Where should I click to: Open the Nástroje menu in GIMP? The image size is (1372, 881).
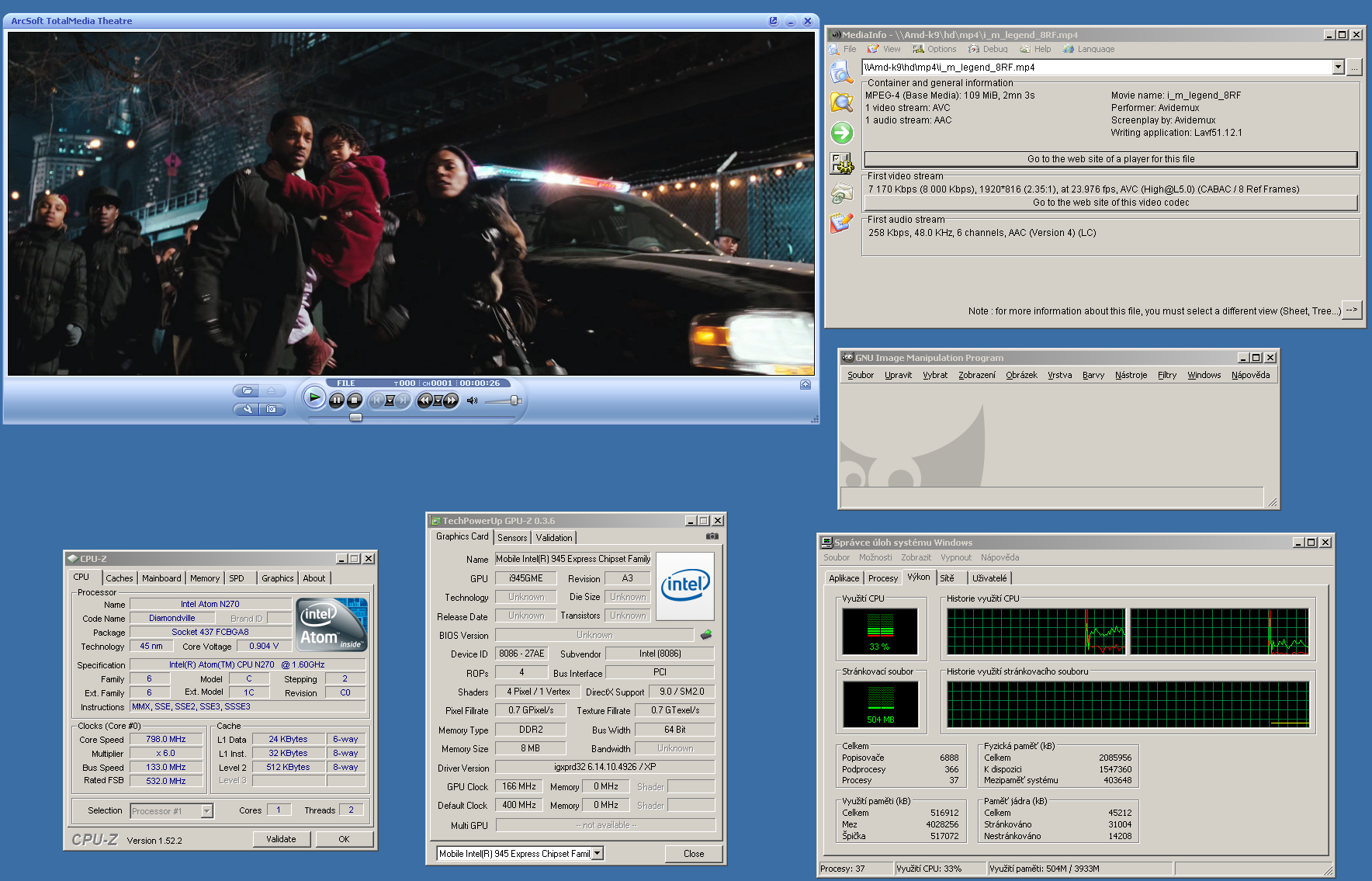pos(1131,375)
